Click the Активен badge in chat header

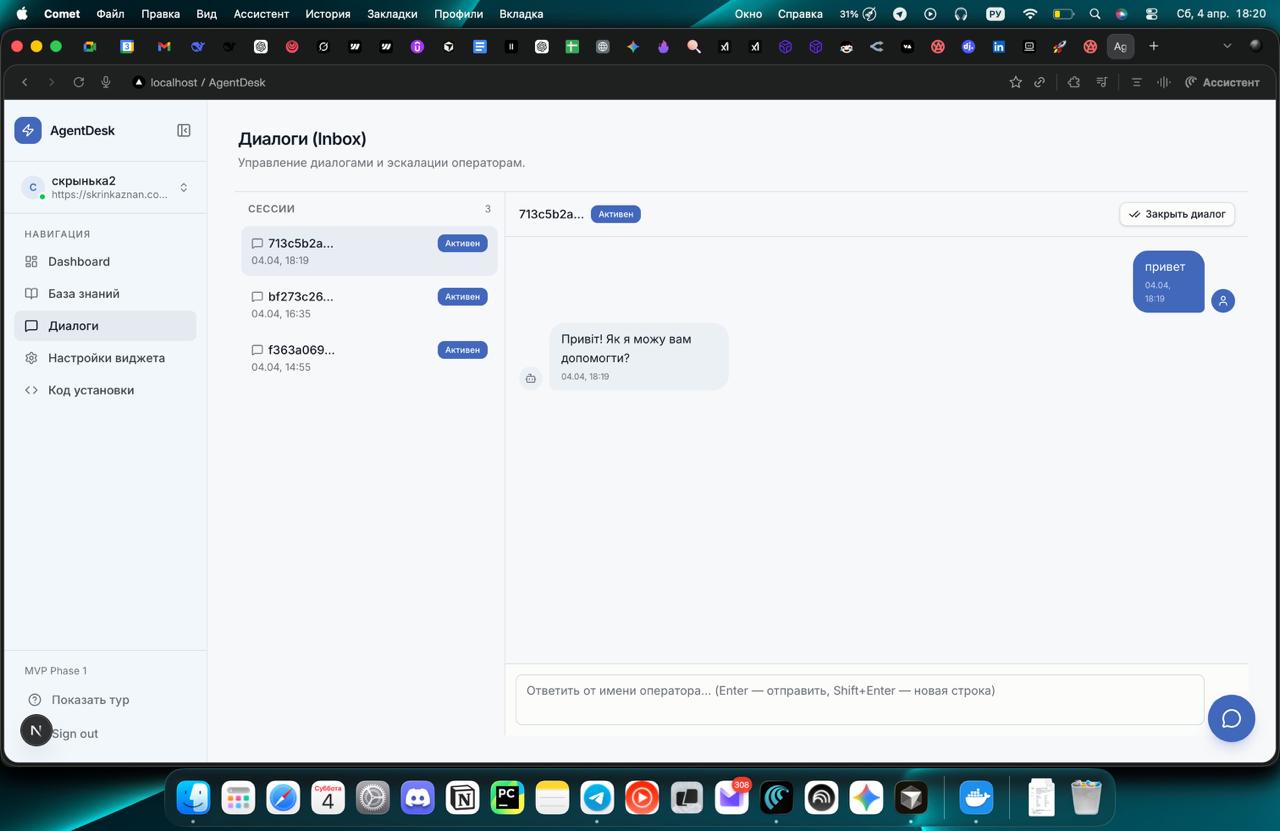tap(615, 214)
